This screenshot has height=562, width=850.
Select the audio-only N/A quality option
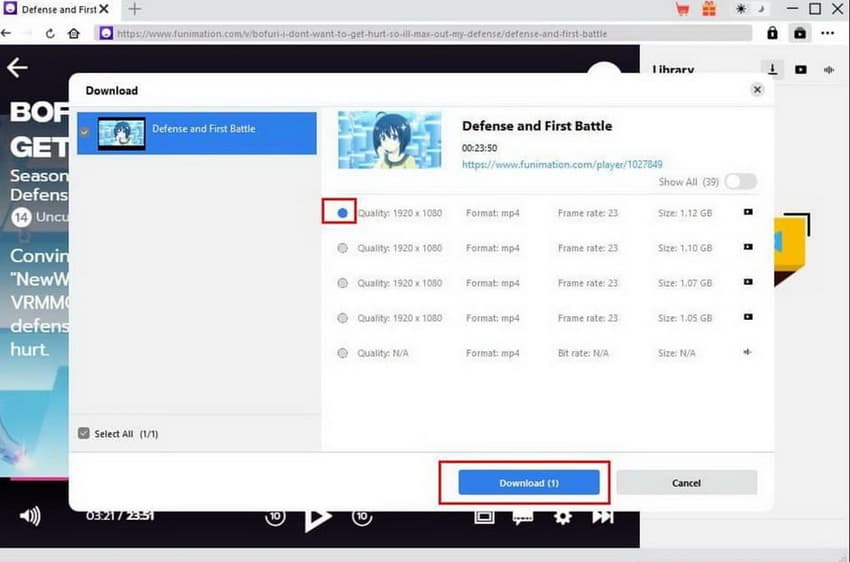tap(343, 353)
